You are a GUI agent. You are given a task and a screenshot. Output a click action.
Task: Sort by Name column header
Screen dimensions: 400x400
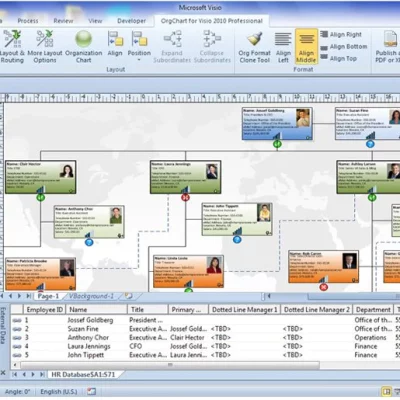pyautogui.click(x=97, y=310)
